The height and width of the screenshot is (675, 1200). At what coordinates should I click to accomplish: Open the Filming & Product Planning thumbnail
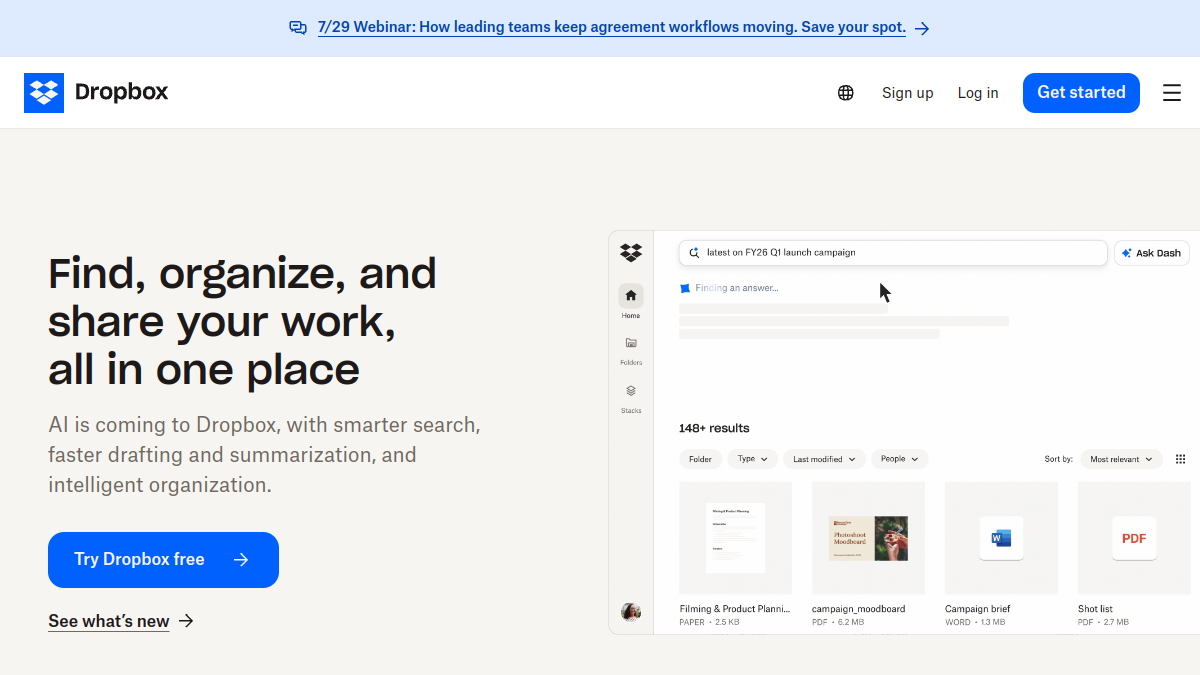(735, 538)
